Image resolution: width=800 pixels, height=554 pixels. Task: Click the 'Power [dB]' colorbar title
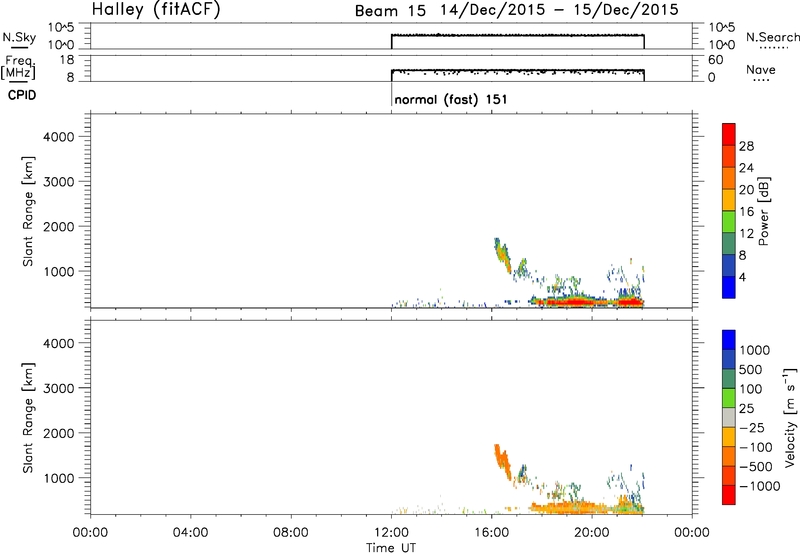(x=764, y=211)
